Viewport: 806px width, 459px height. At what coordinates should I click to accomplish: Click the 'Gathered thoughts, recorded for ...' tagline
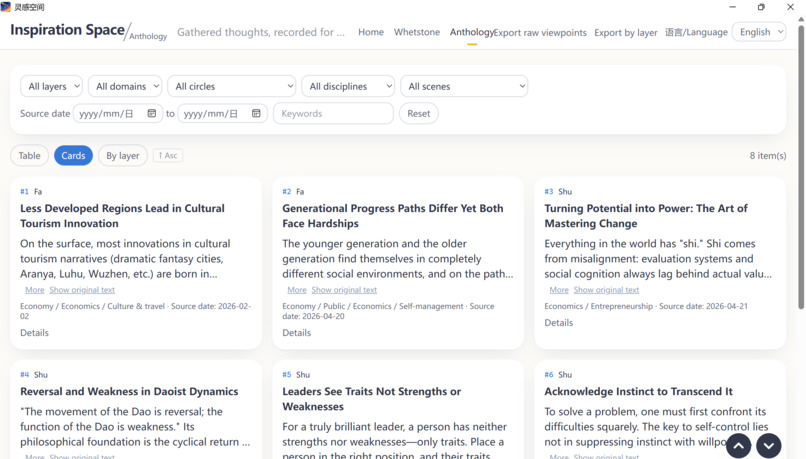pos(261,32)
